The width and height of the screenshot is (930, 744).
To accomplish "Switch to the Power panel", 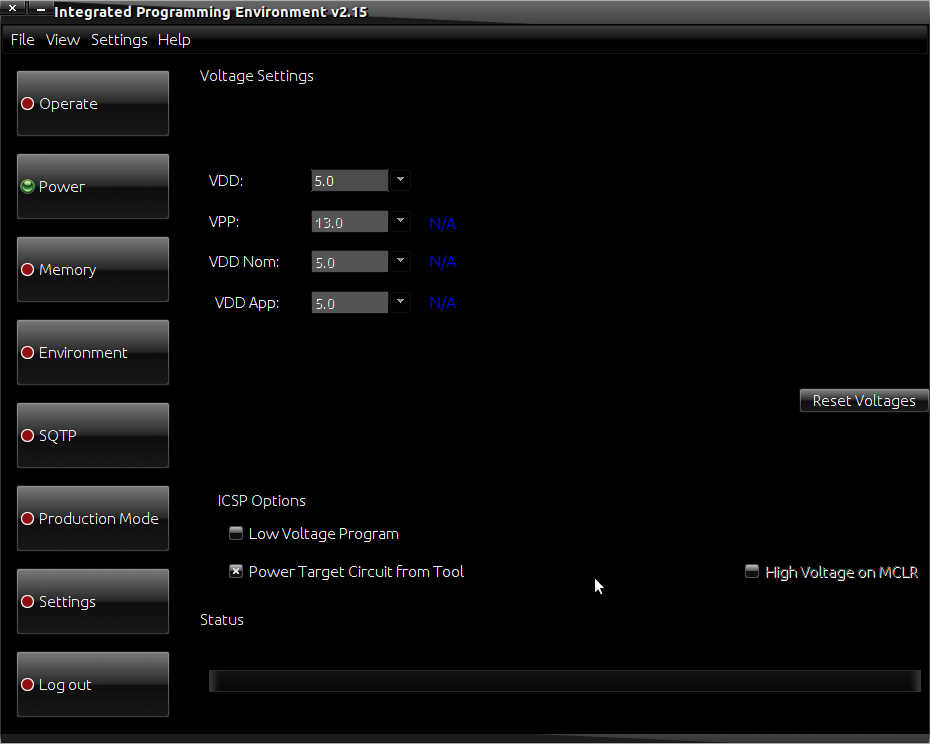I will tap(93, 186).
